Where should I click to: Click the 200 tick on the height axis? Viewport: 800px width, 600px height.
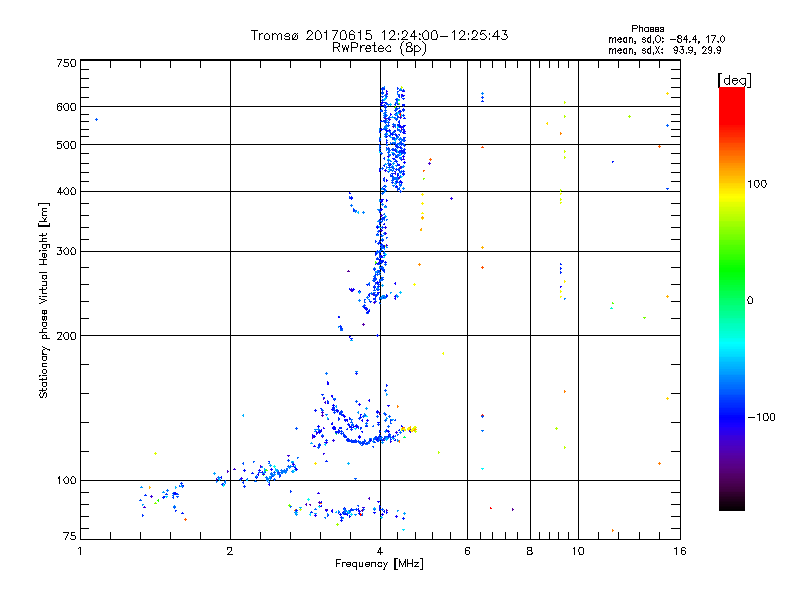point(66,335)
